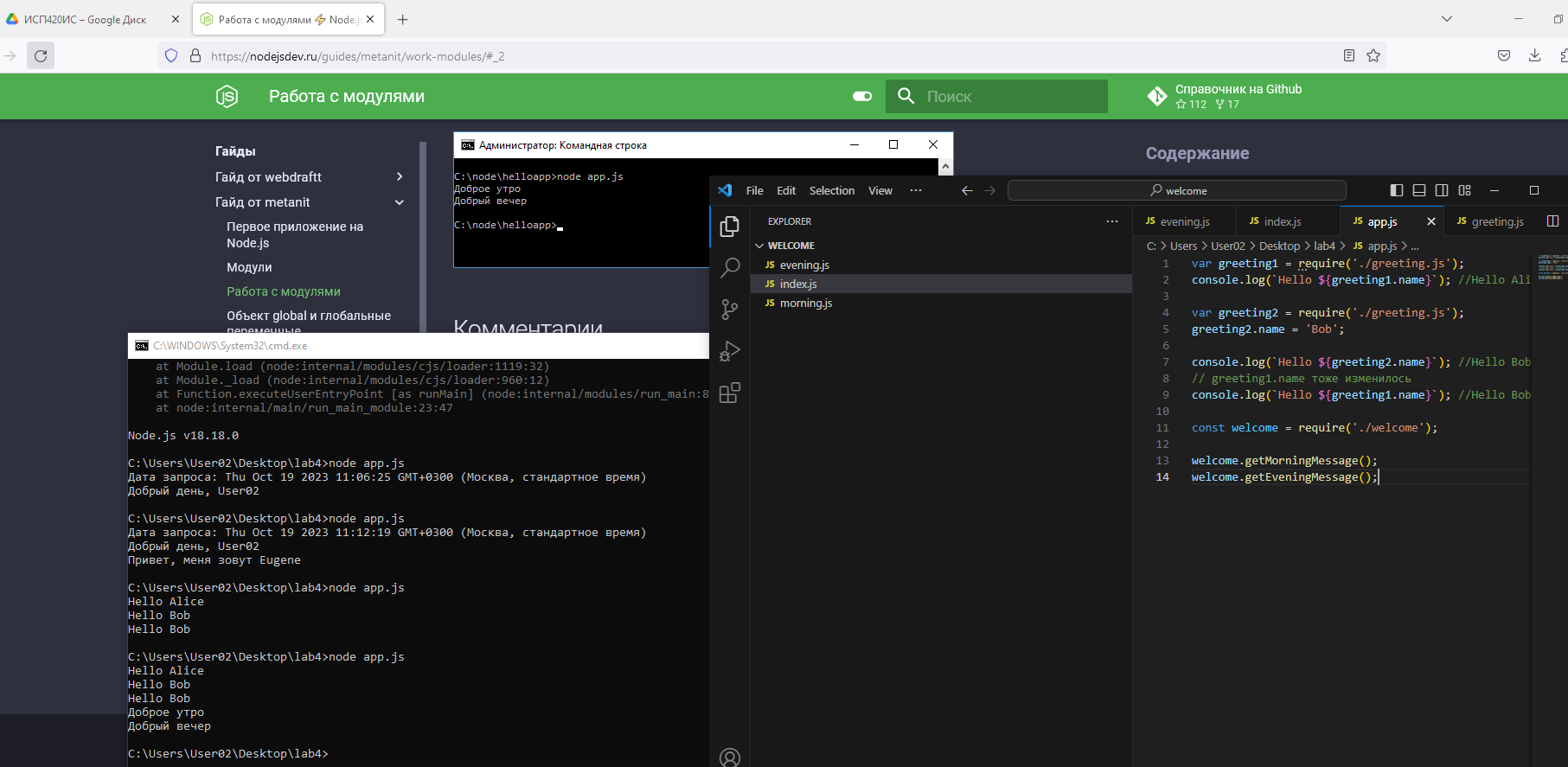This screenshot has height=767, width=1568.
Task: Toggle the site's dark/light theme switch
Action: click(862, 96)
